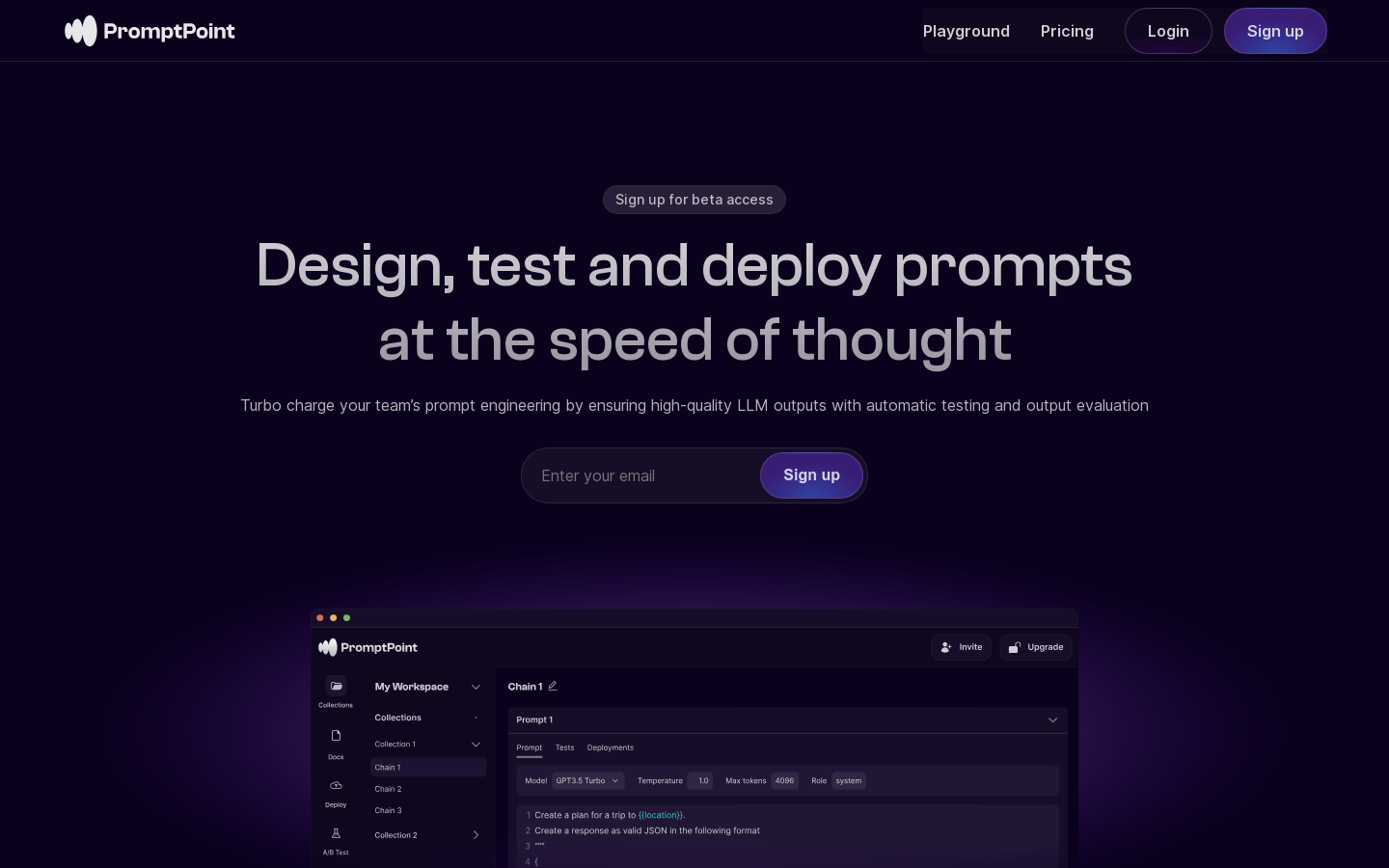Collapse the Collection 1 chevron
This screenshot has height=868, width=1389.
point(476,745)
